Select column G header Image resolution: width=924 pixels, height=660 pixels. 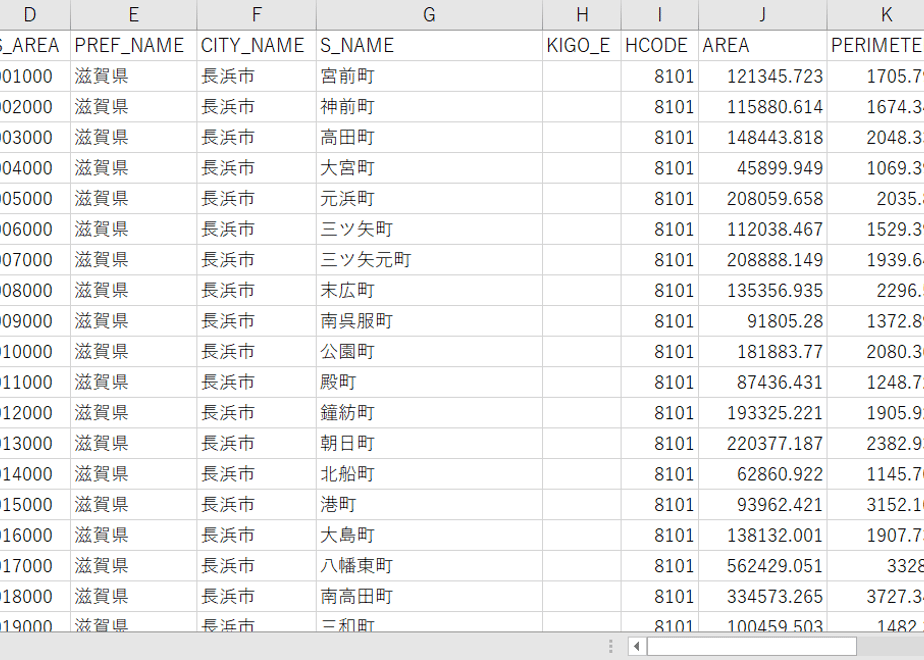[x=429, y=15]
